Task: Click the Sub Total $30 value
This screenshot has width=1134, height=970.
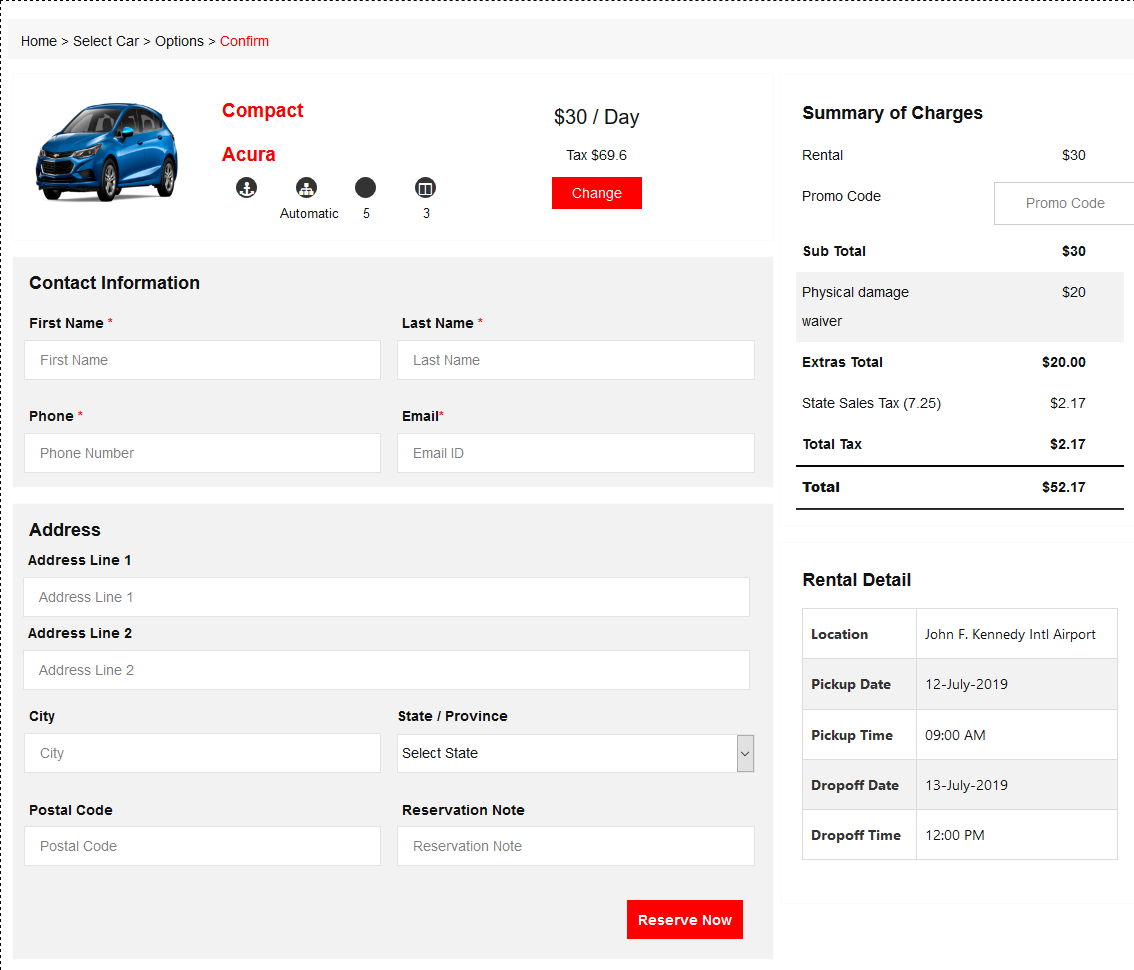Action: 1073,251
